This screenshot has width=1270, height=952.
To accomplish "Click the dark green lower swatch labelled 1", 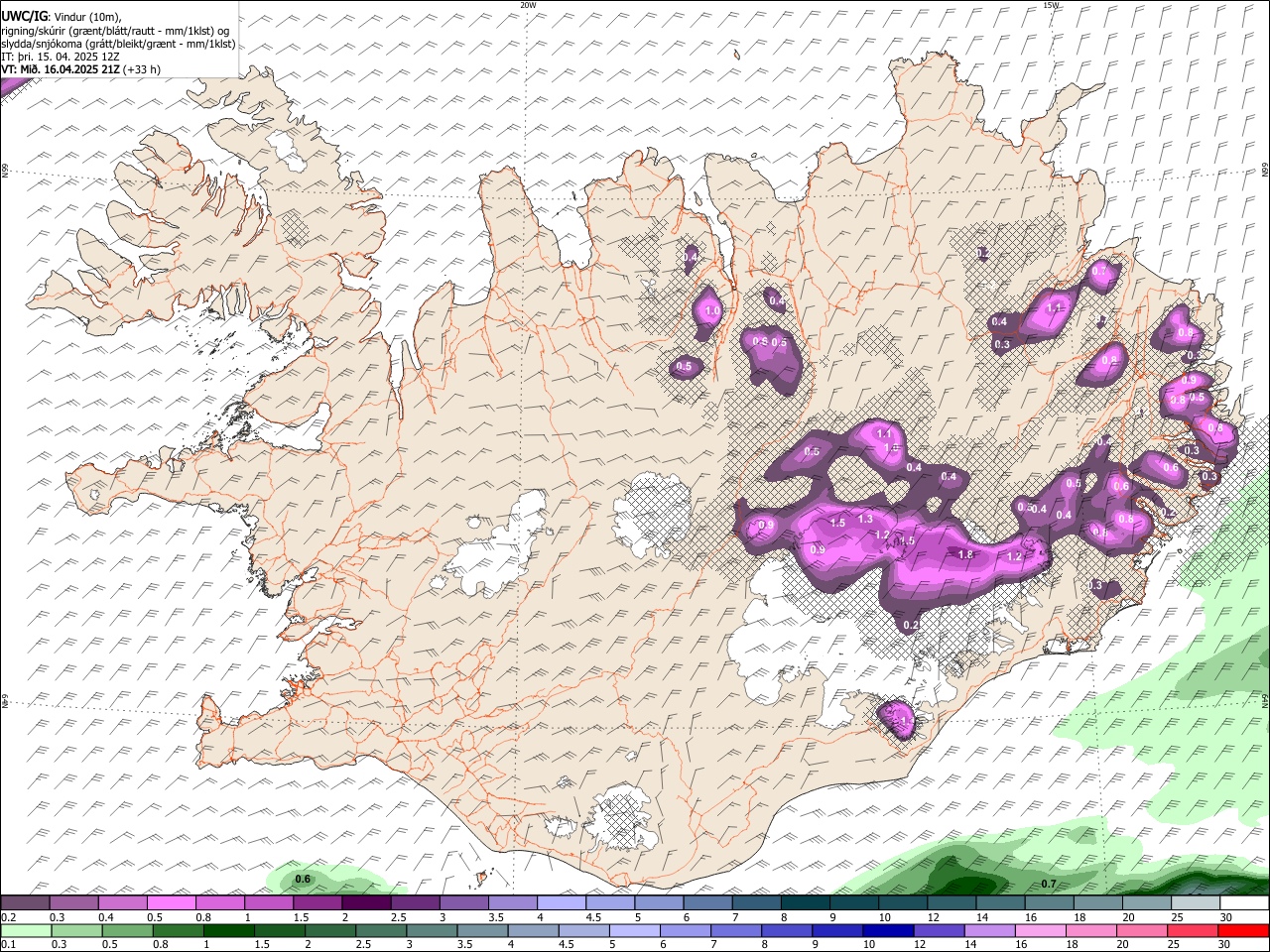I will (x=229, y=930).
